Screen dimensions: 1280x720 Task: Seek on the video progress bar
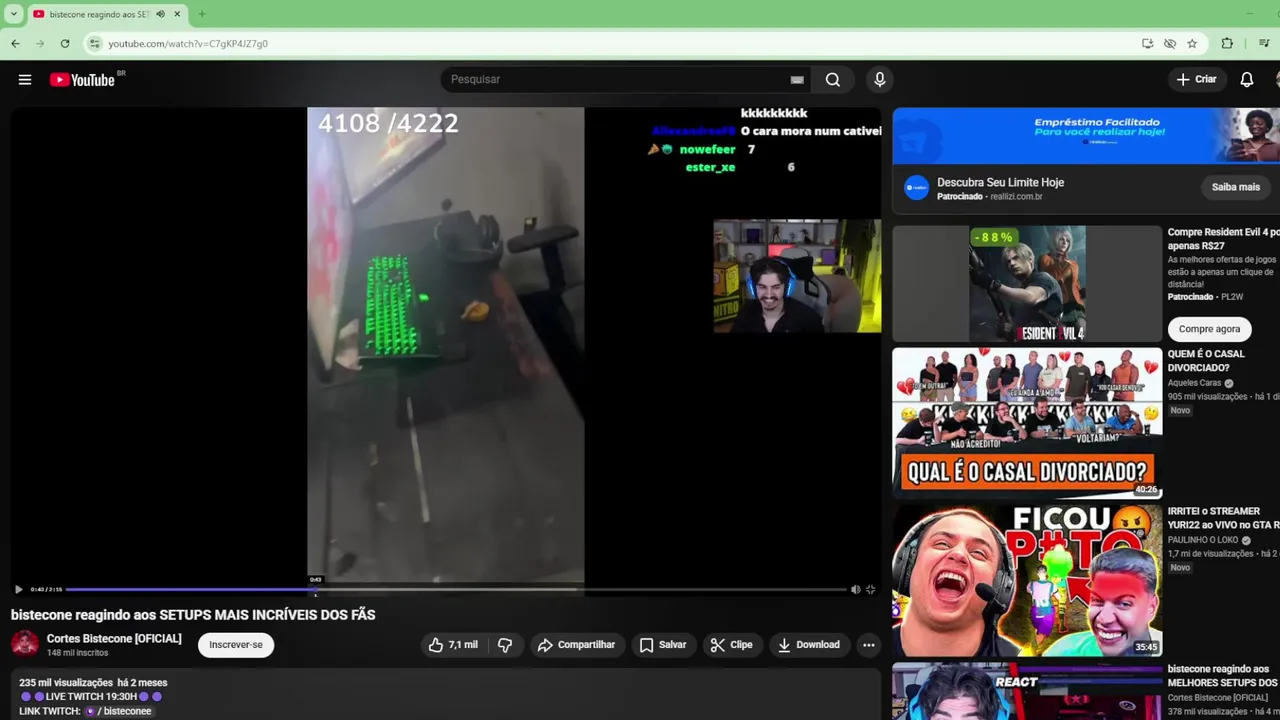click(456, 589)
